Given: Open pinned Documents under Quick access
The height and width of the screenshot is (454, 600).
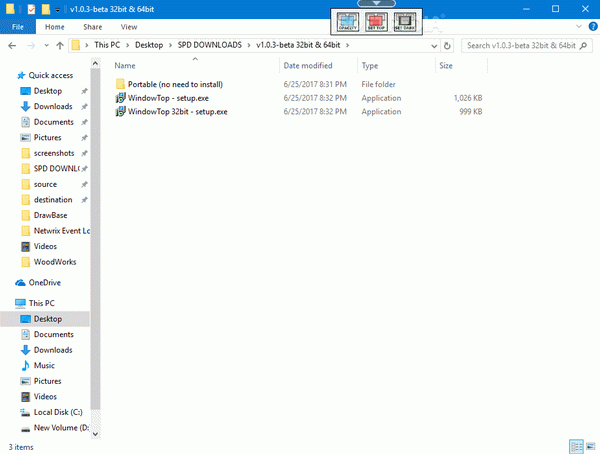Looking at the screenshot, I should tap(54, 122).
